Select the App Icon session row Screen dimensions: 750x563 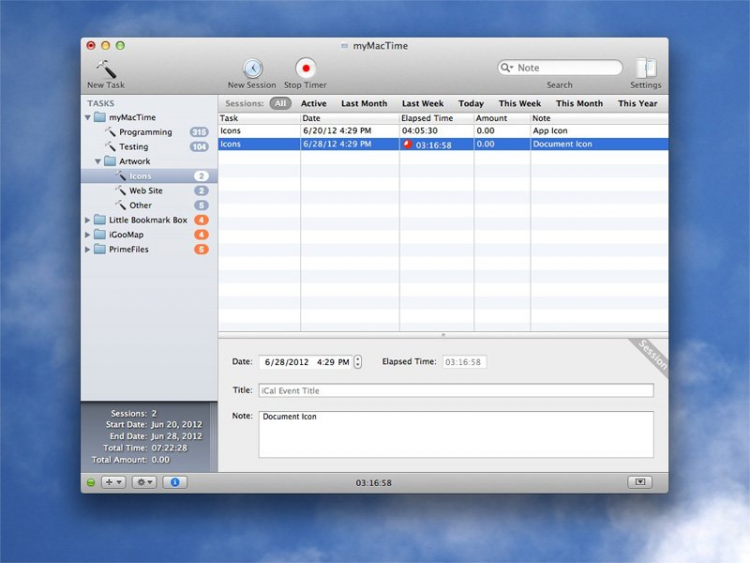(443, 131)
